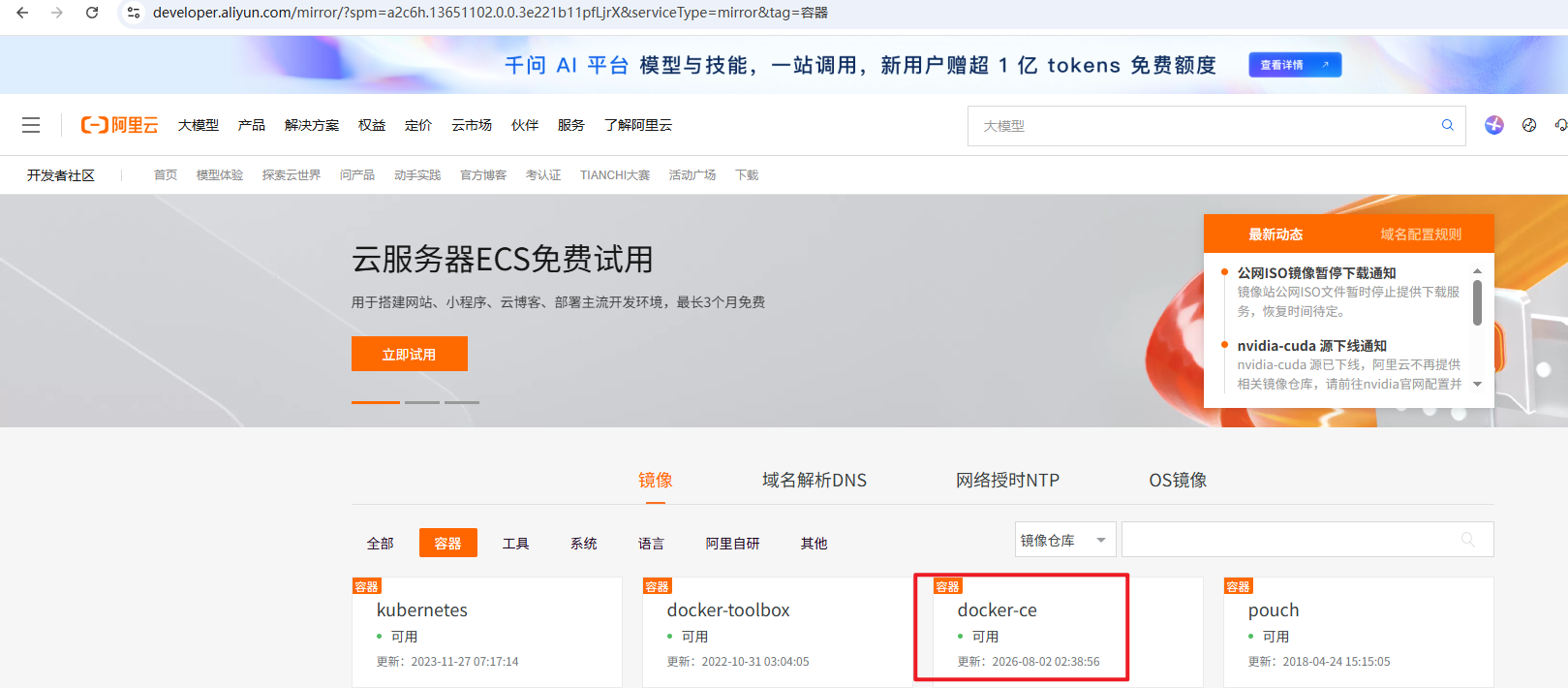Switch to the 最新动态 tab

click(x=1276, y=235)
